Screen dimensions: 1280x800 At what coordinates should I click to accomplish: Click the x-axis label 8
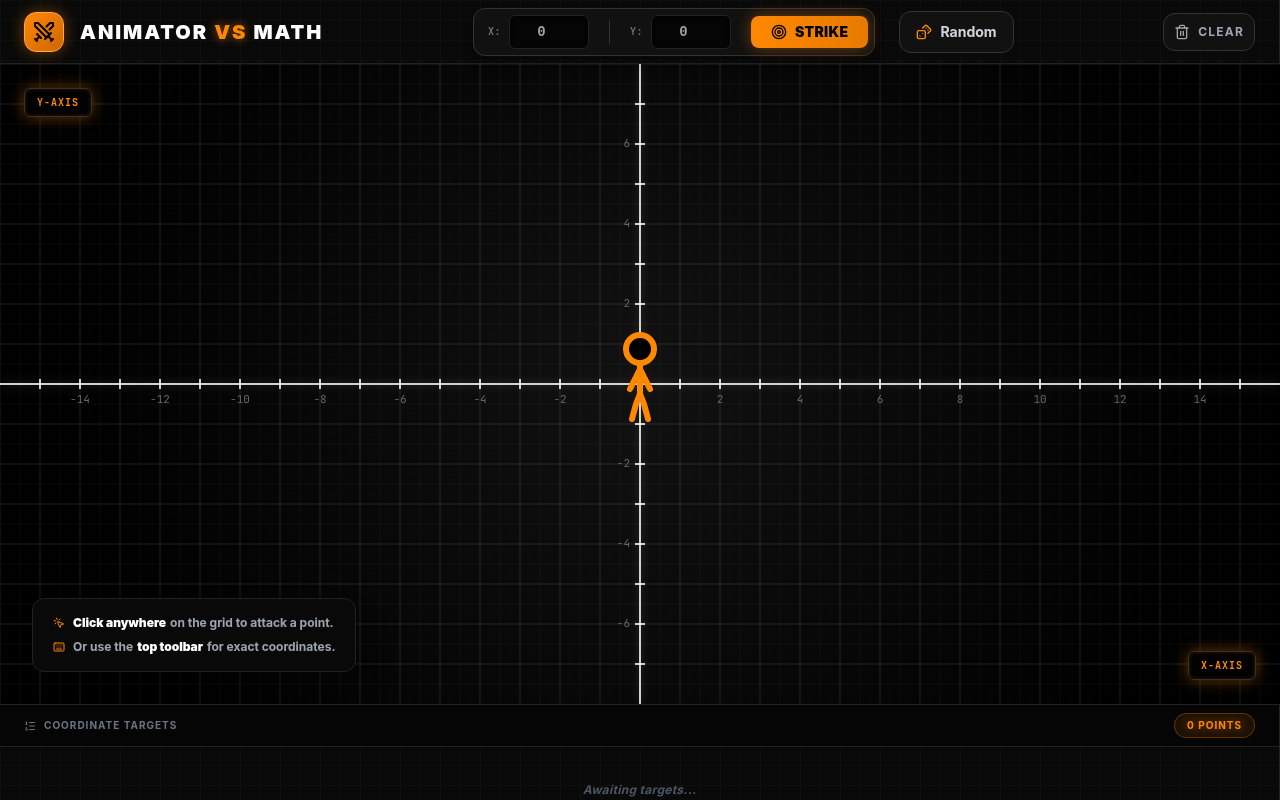coord(960,400)
